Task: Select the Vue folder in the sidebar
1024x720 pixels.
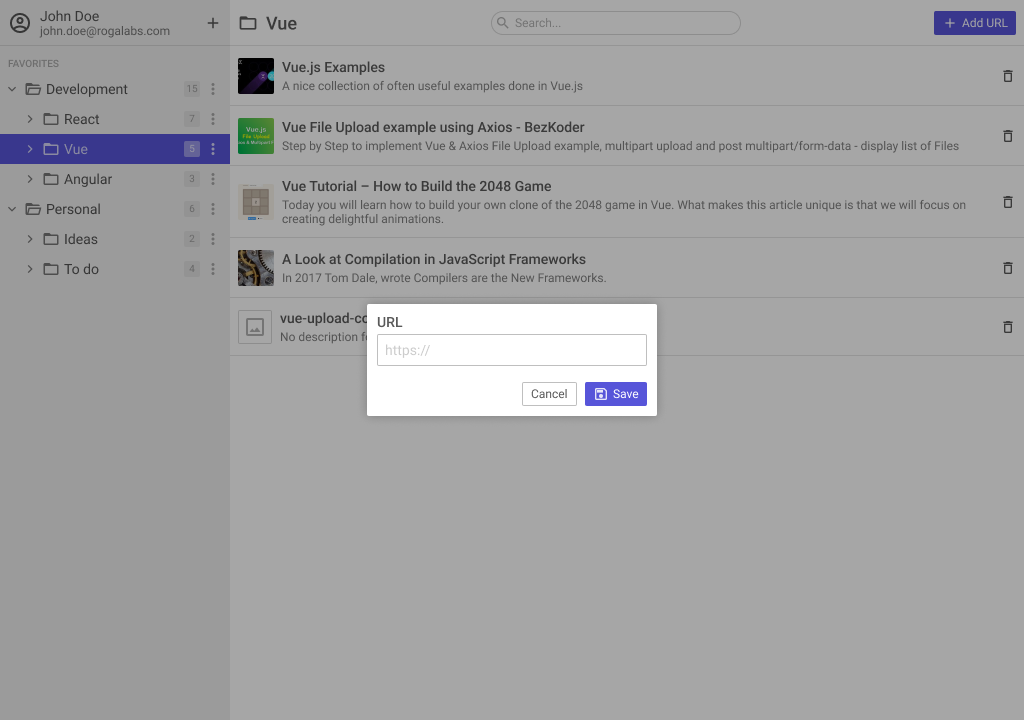Action: 115,149
